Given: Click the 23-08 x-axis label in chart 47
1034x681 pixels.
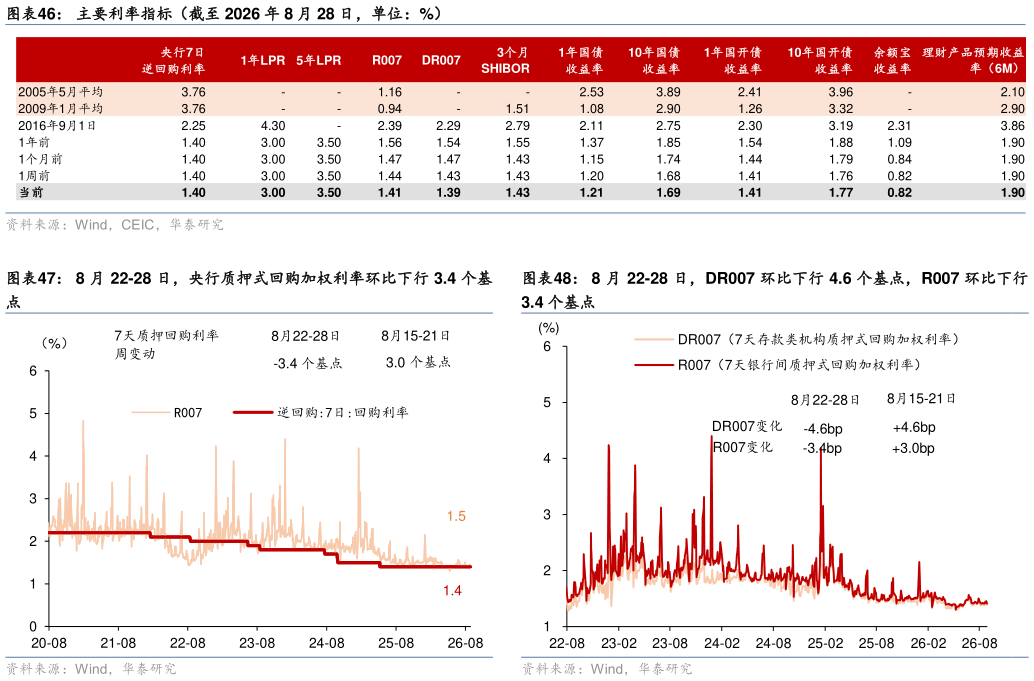Looking at the screenshot, I should coord(257,643).
